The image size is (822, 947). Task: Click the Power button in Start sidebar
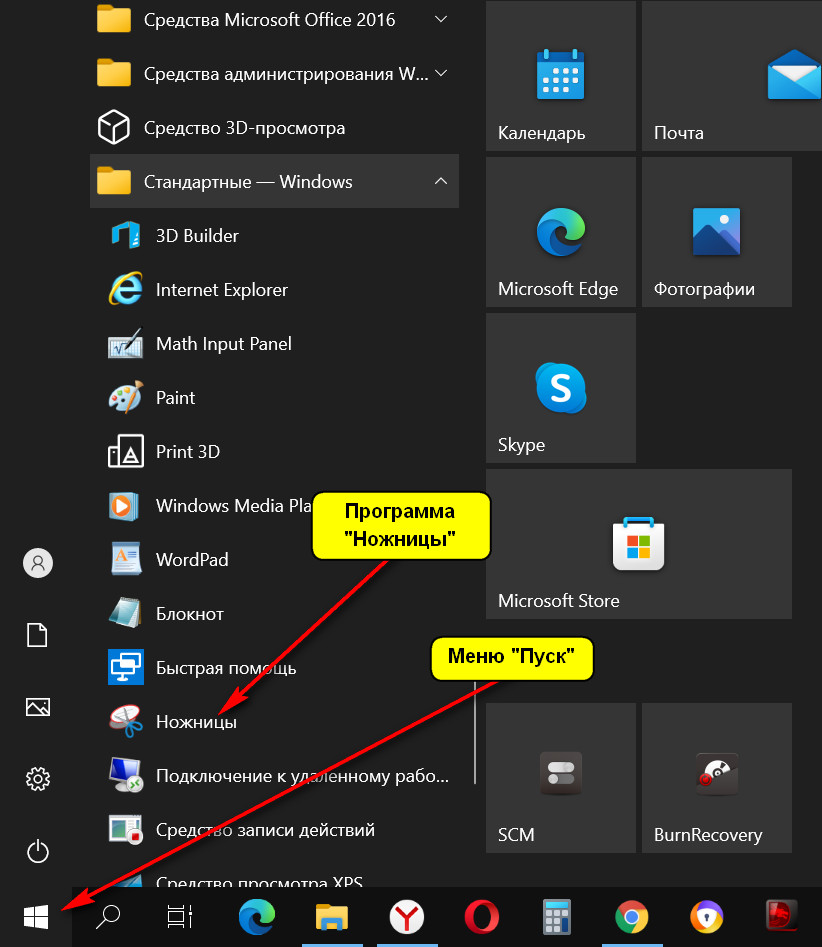37,851
